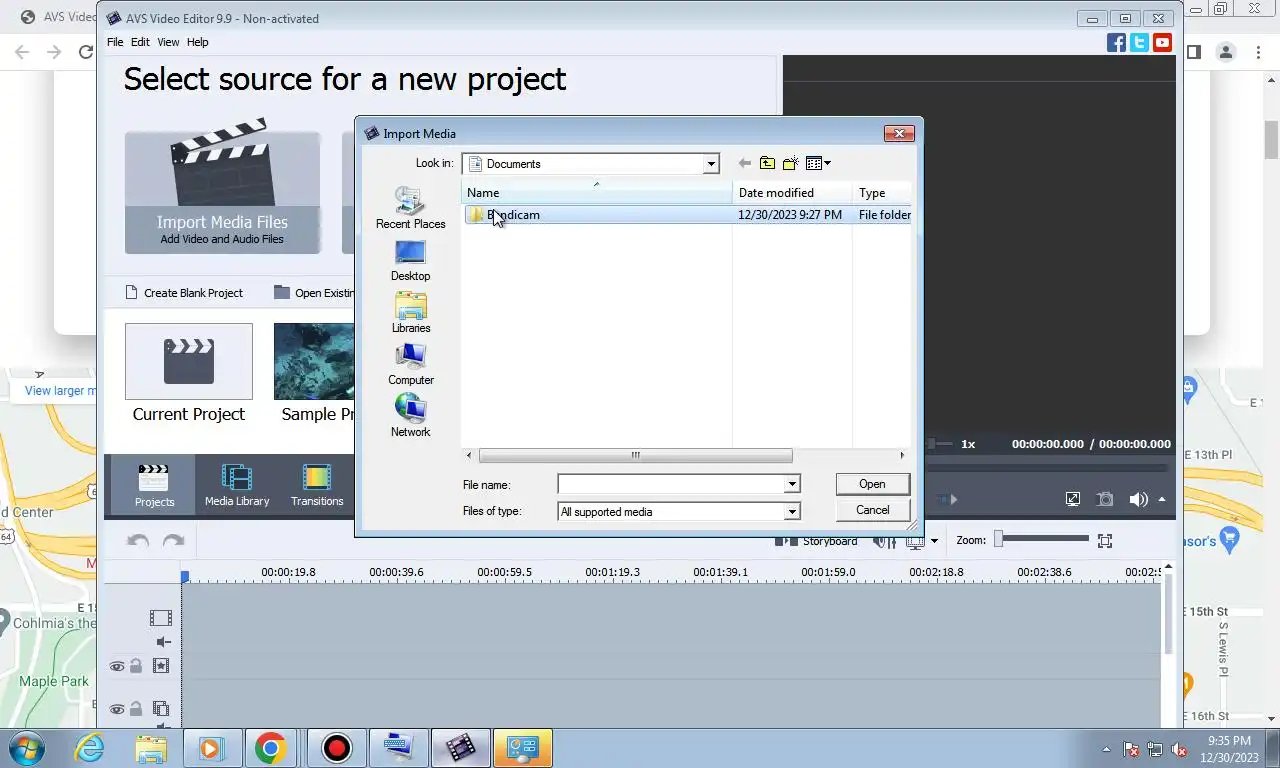Click the video effects track icon
Image resolution: width=1280 pixels, height=768 pixels.
click(160, 666)
